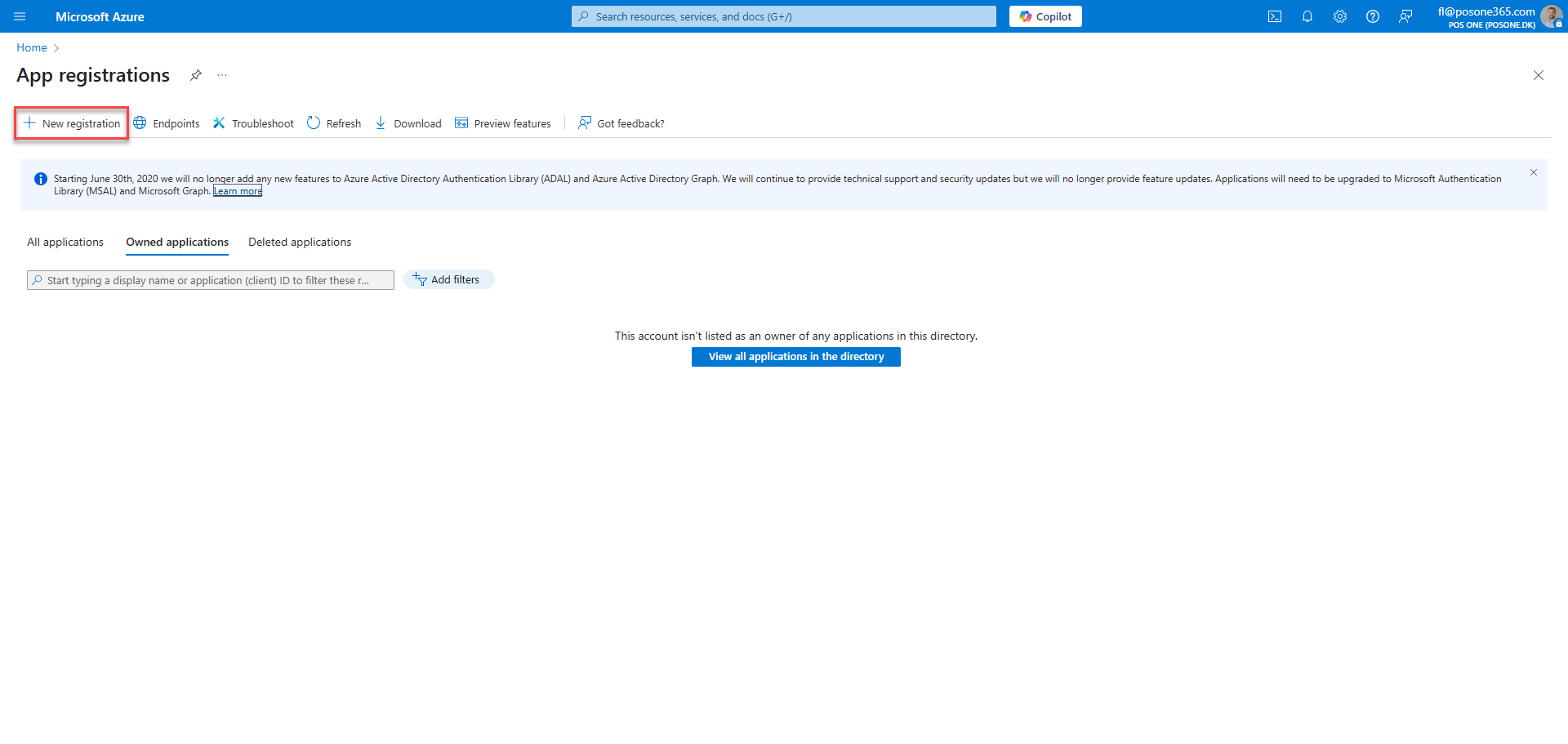Click Got feedback?
This screenshot has width=1568, height=744.
(x=621, y=123)
